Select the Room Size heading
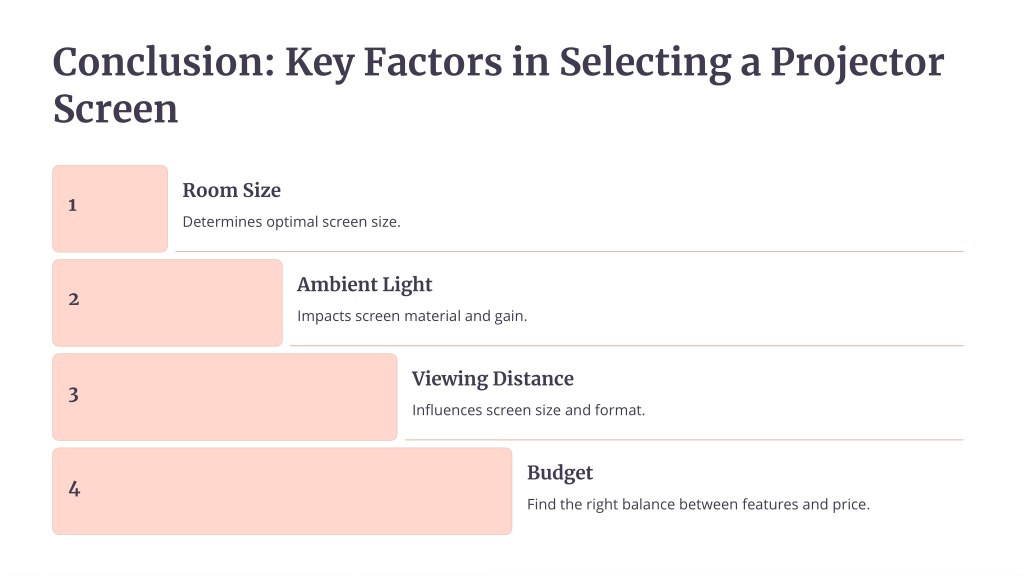The height and width of the screenshot is (576, 1024). click(231, 190)
